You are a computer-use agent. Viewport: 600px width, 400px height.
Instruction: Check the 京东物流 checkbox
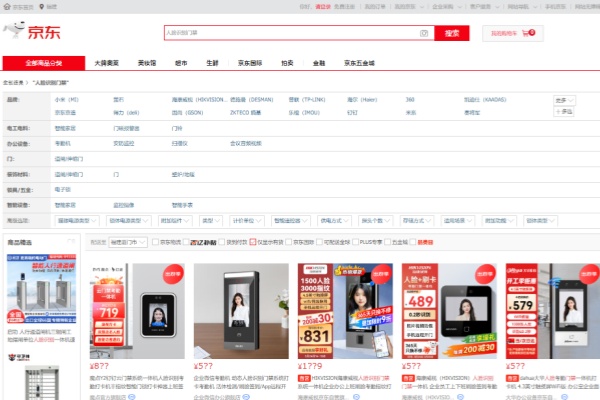point(155,242)
